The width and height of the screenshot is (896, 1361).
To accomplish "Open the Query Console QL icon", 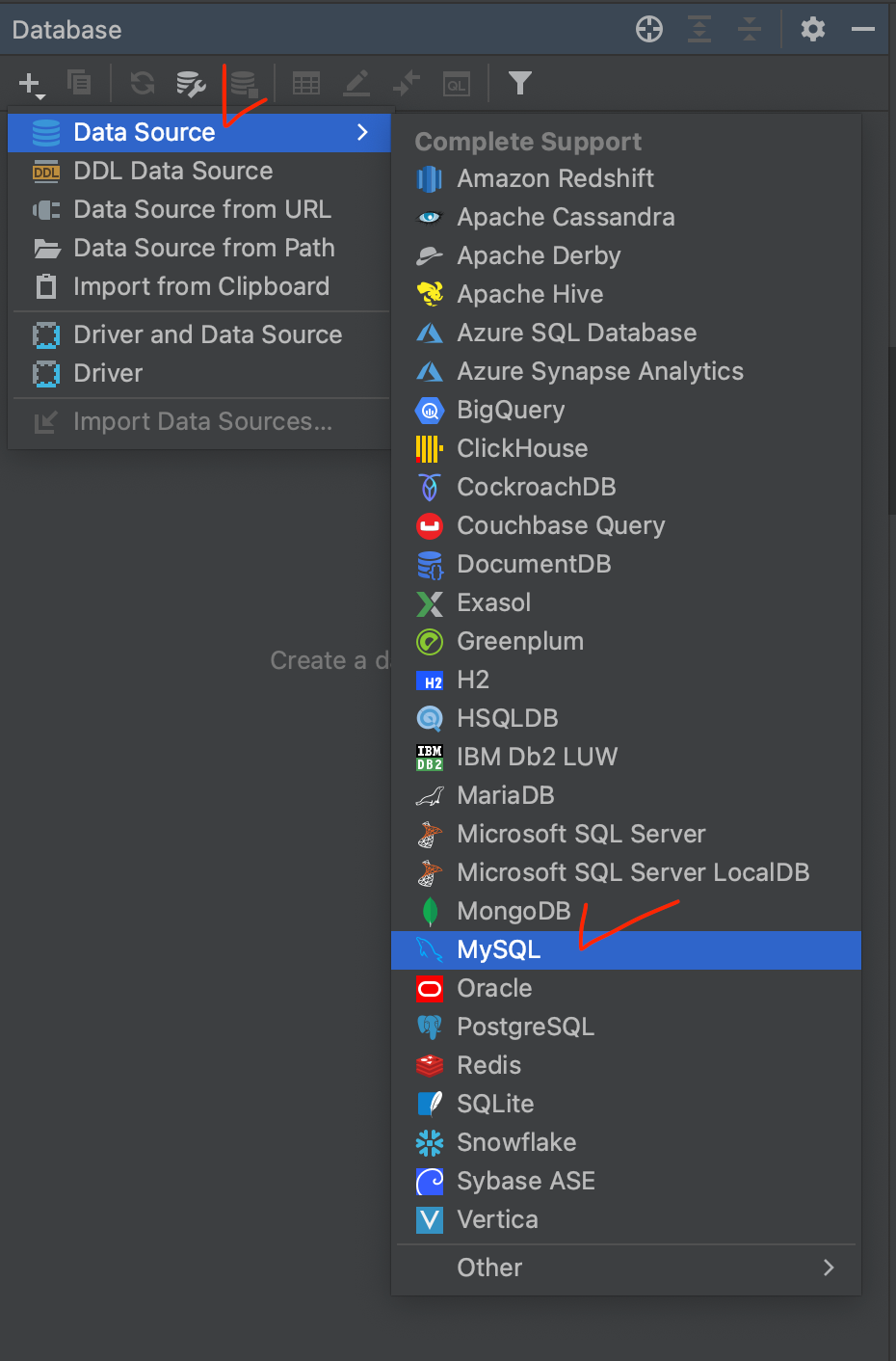I will point(457,84).
